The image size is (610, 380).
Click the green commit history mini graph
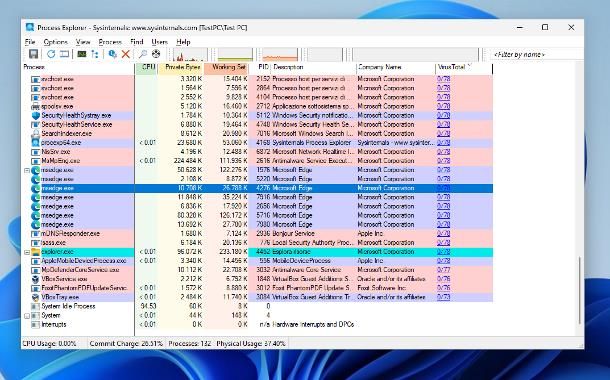click(x=235, y=54)
